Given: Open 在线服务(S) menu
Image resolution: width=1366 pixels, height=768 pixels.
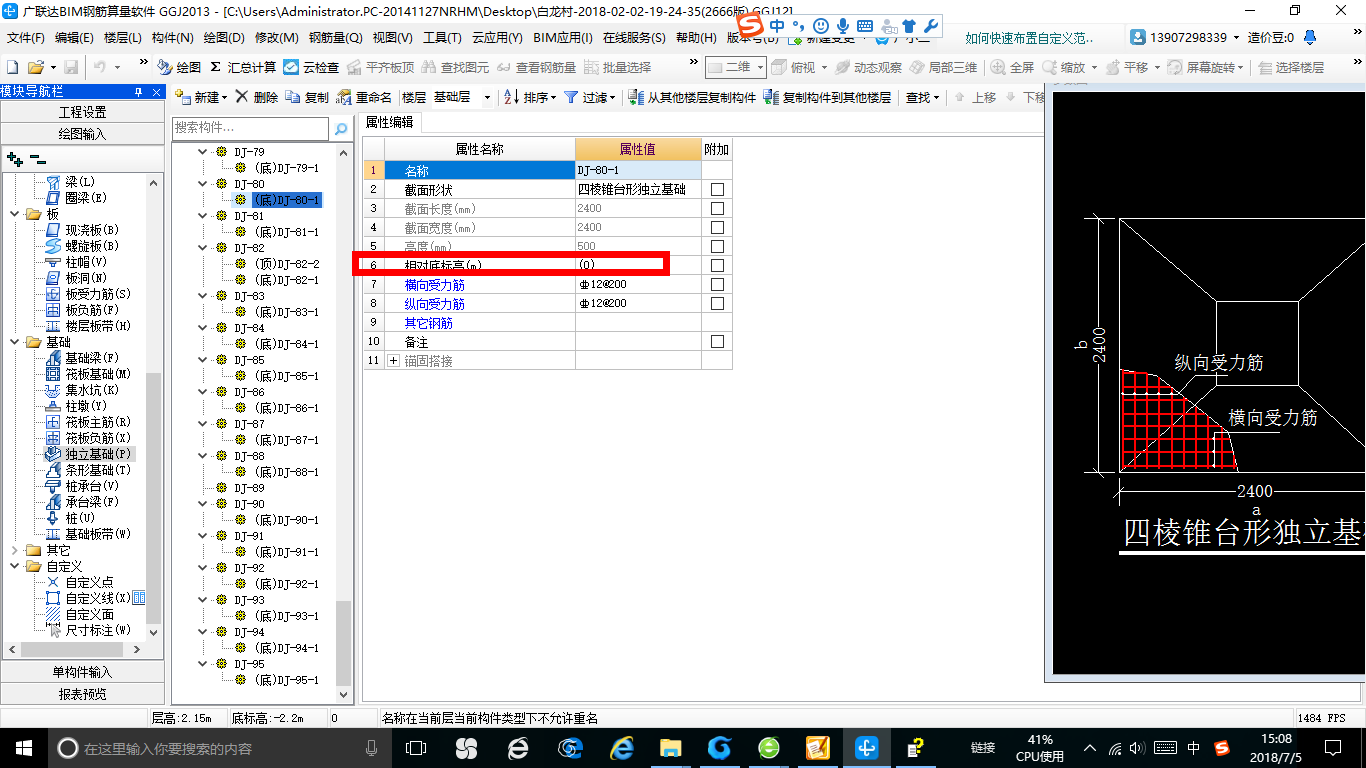Looking at the screenshot, I should pos(634,38).
